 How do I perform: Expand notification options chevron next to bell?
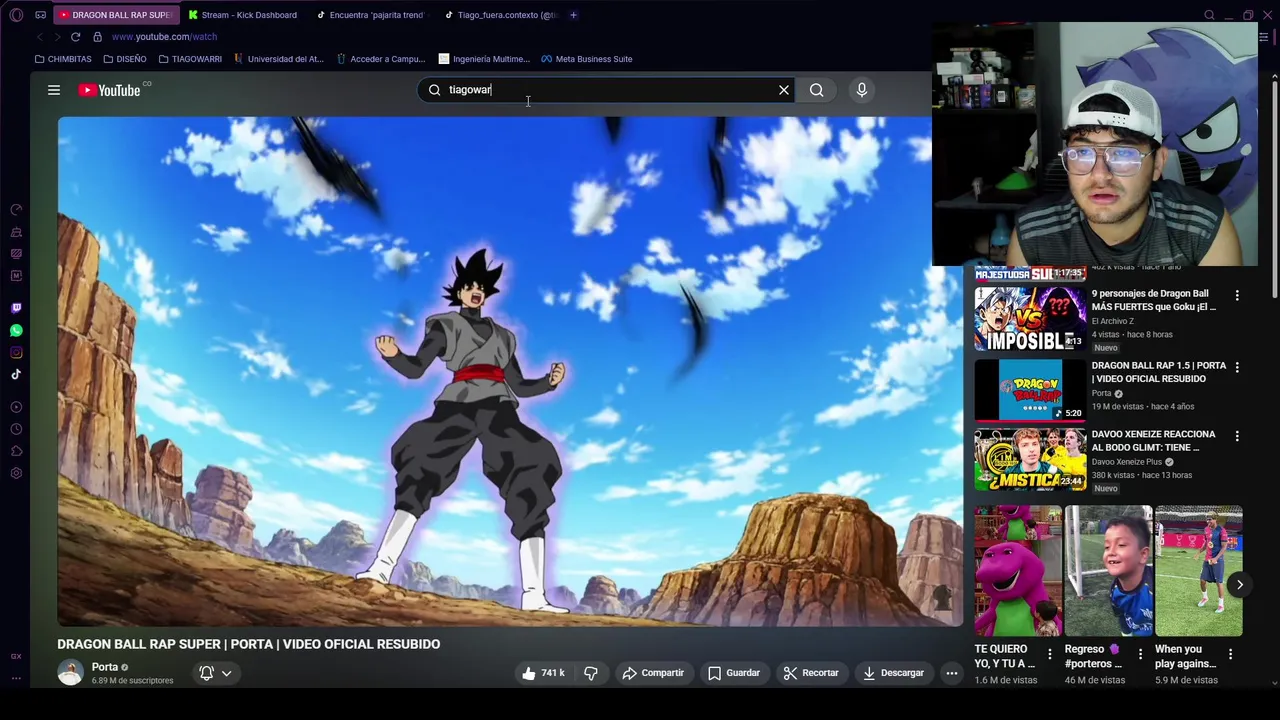coord(227,673)
